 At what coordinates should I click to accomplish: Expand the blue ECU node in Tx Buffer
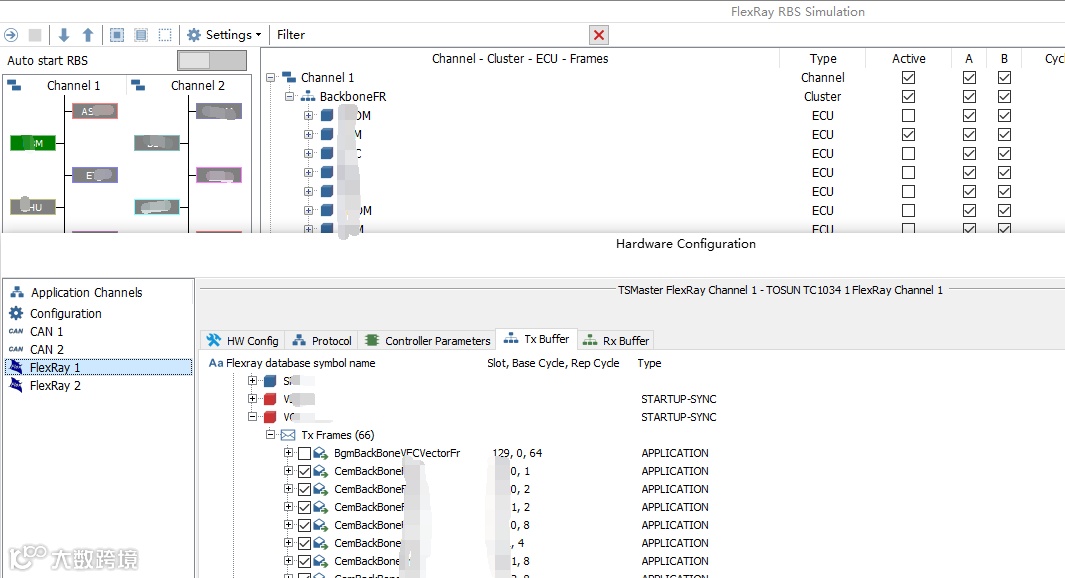253,380
